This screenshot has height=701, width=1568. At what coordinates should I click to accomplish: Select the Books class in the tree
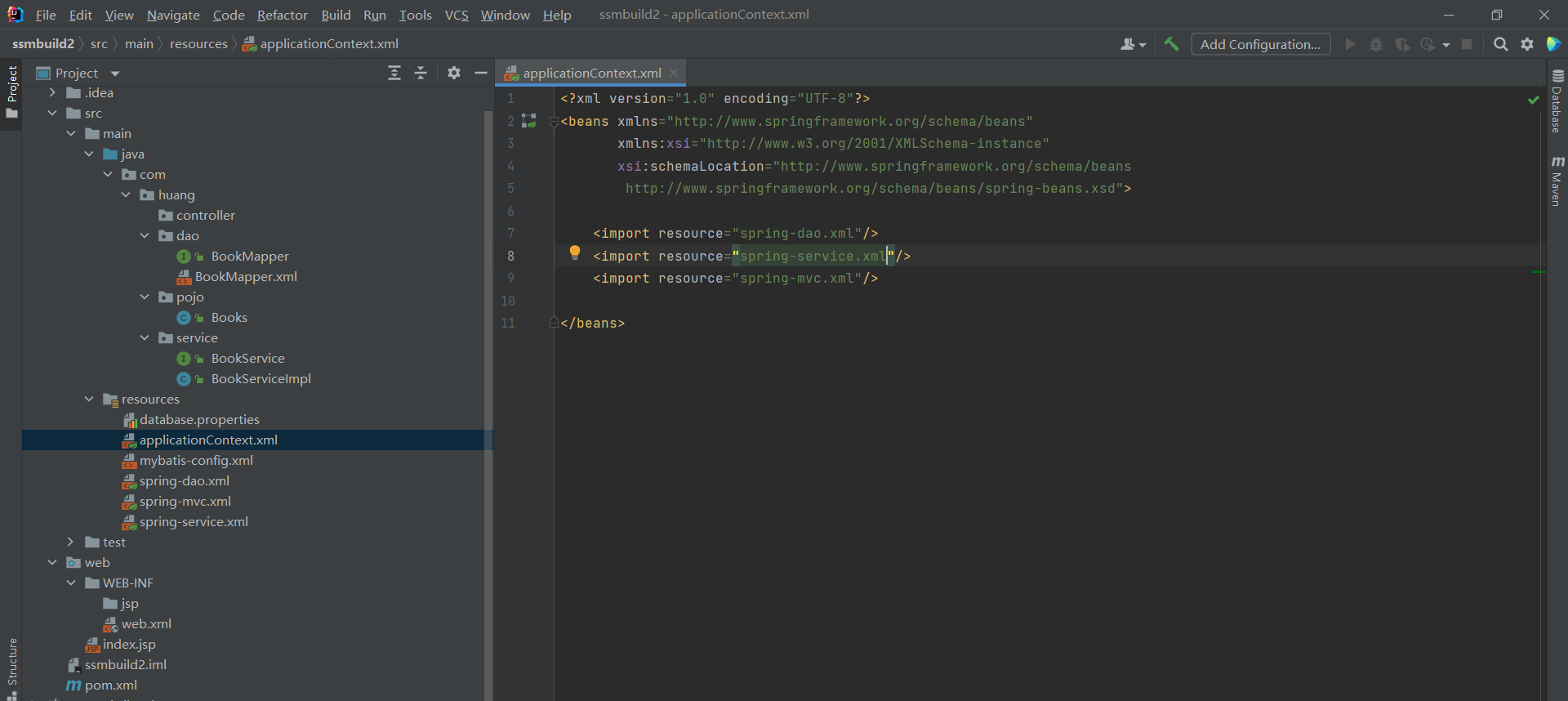point(229,318)
